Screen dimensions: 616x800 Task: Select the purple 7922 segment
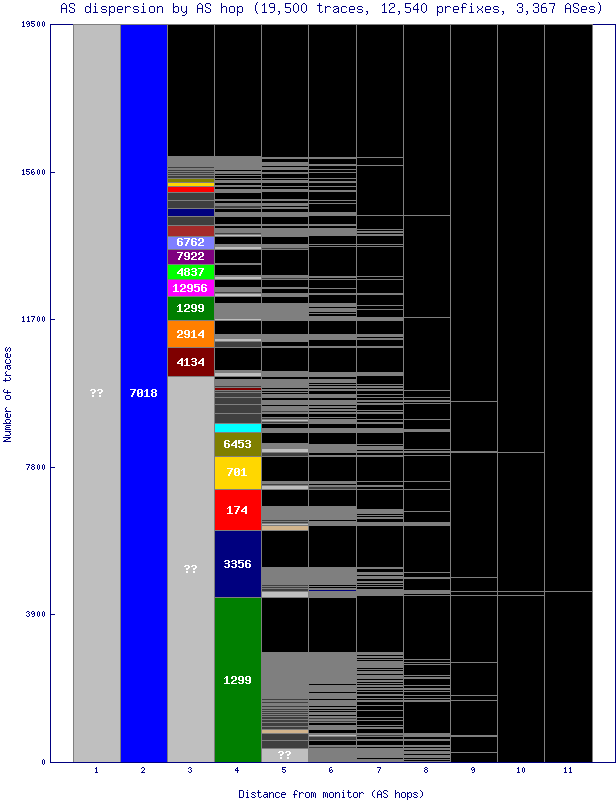[x=191, y=257]
